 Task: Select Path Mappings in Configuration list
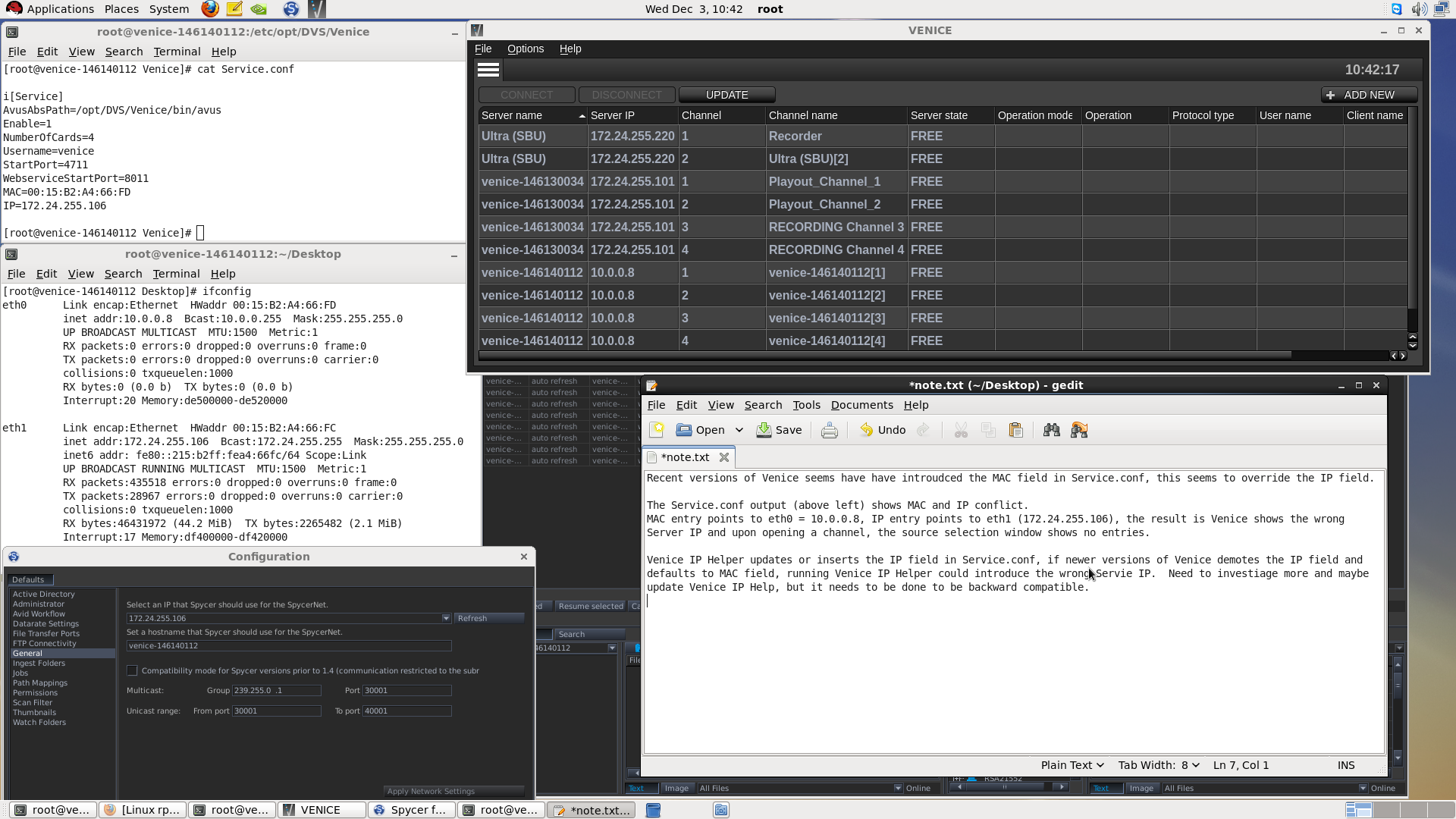coord(40,683)
